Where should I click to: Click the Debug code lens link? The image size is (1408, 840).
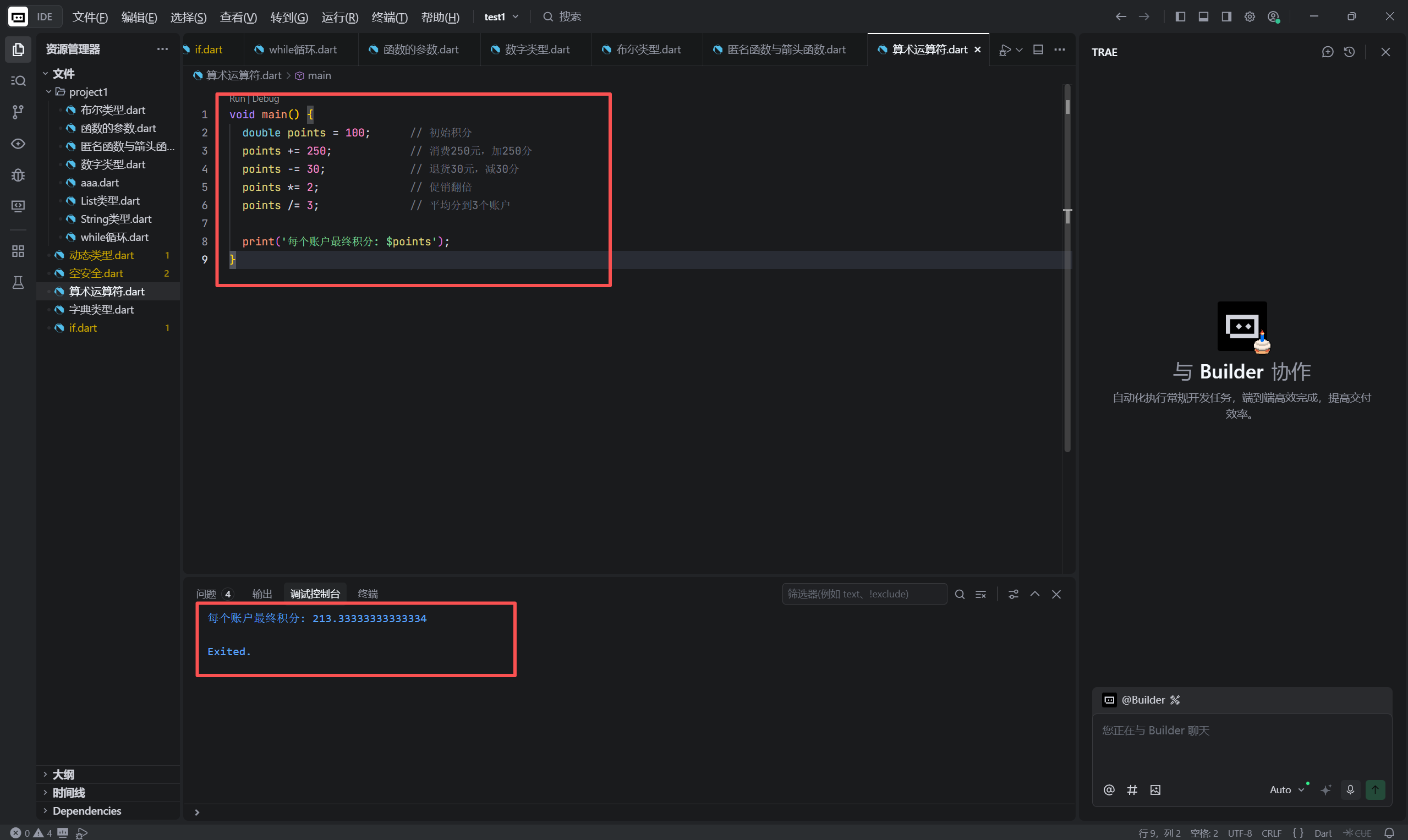[x=266, y=98]
